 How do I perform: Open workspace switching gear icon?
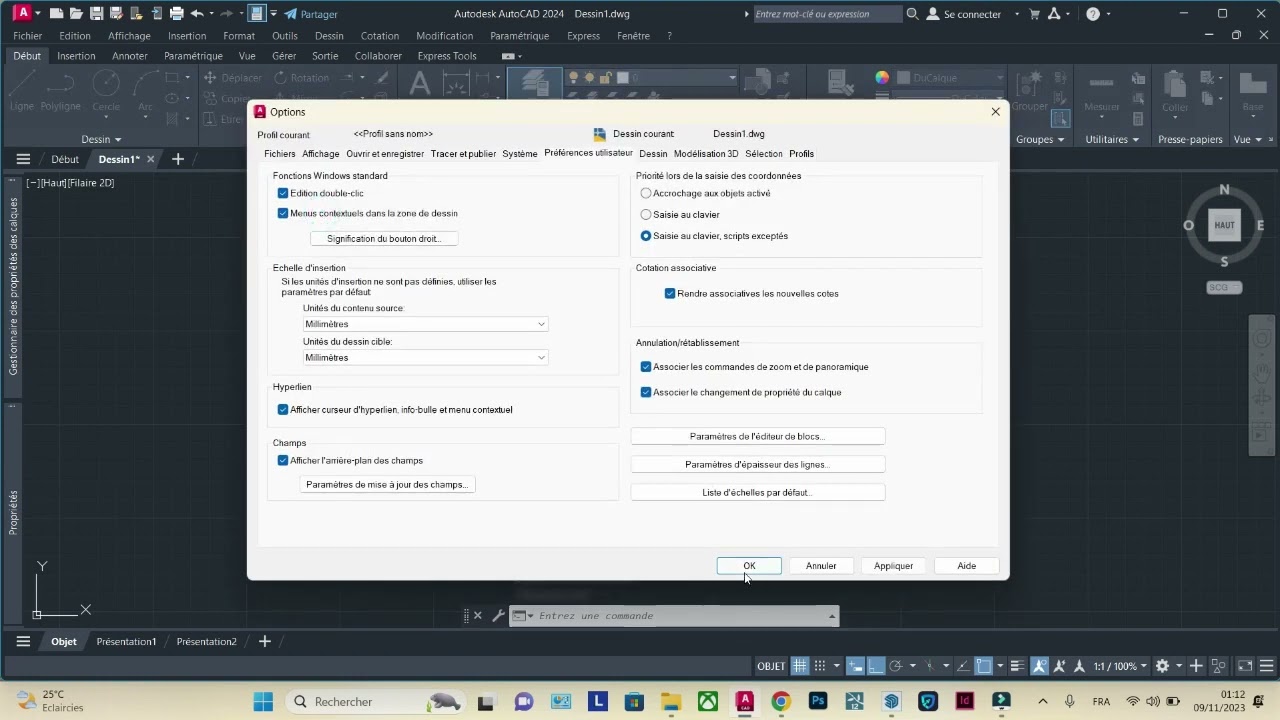click(1162, 666)
